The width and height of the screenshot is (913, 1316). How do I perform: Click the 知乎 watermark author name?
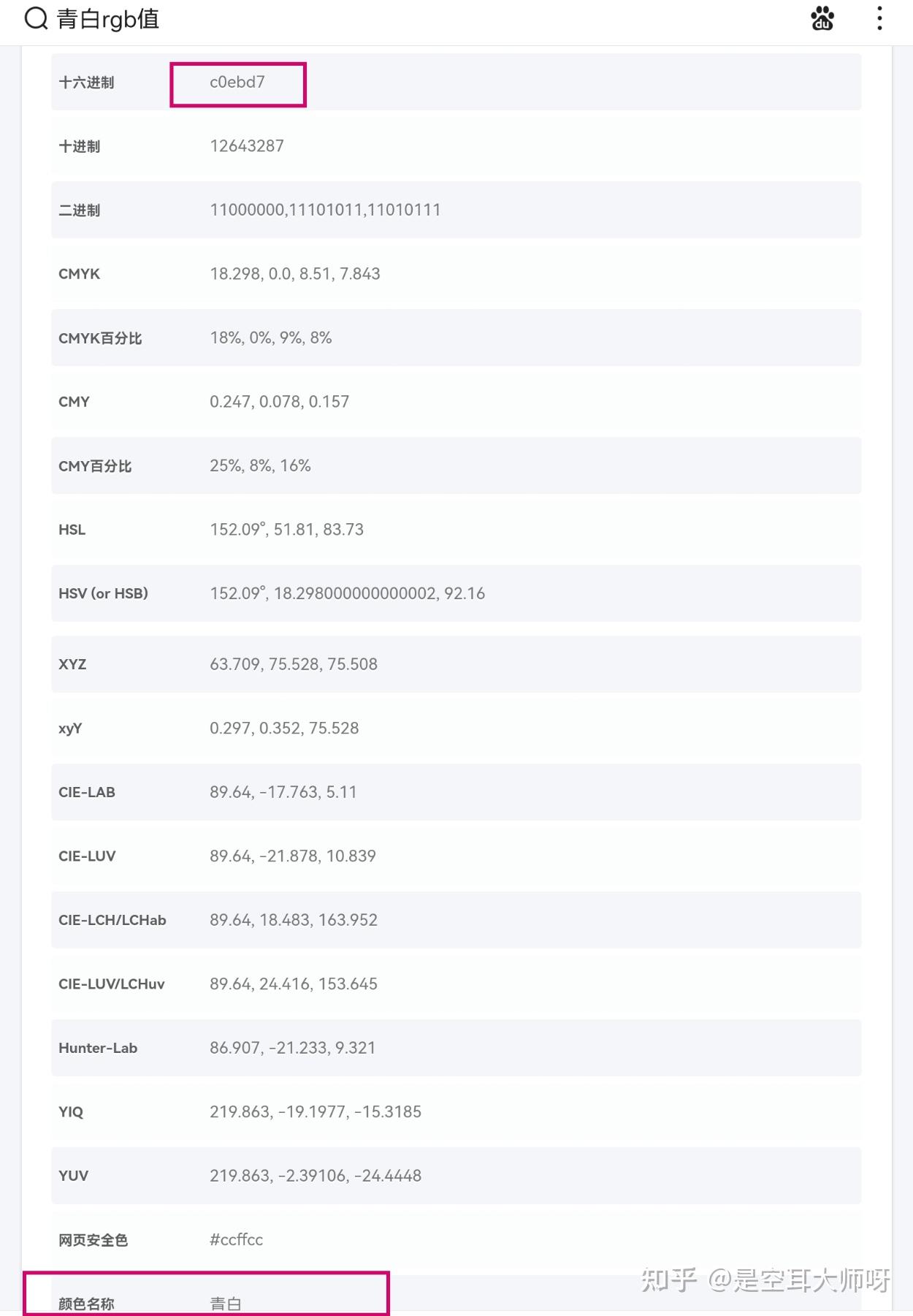799,1279
